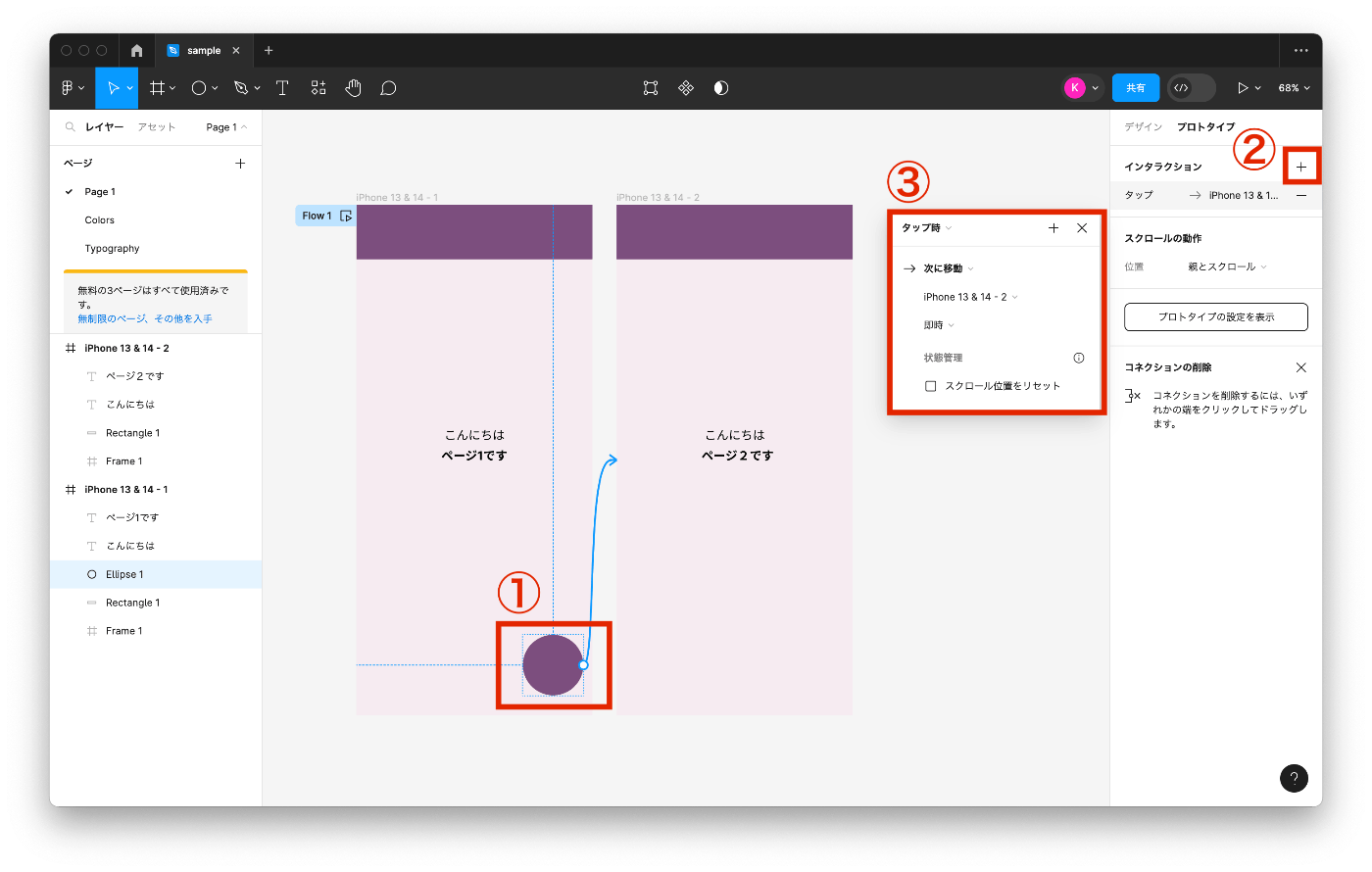Viewport: 1372px width, 872px height.
Task: Enable スクロール位置をリセット checkbox
Action: coord(931,386)
